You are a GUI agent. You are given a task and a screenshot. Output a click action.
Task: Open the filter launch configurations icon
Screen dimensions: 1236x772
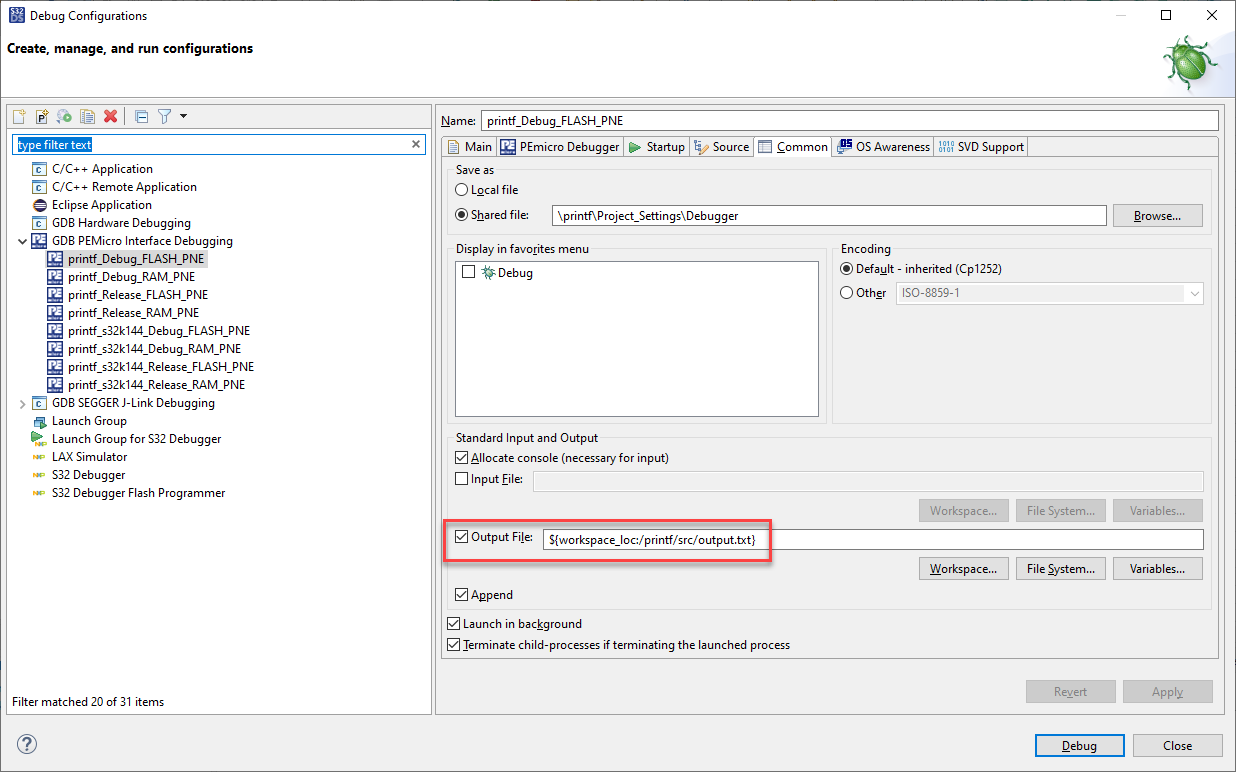click(x=164, y=116)
